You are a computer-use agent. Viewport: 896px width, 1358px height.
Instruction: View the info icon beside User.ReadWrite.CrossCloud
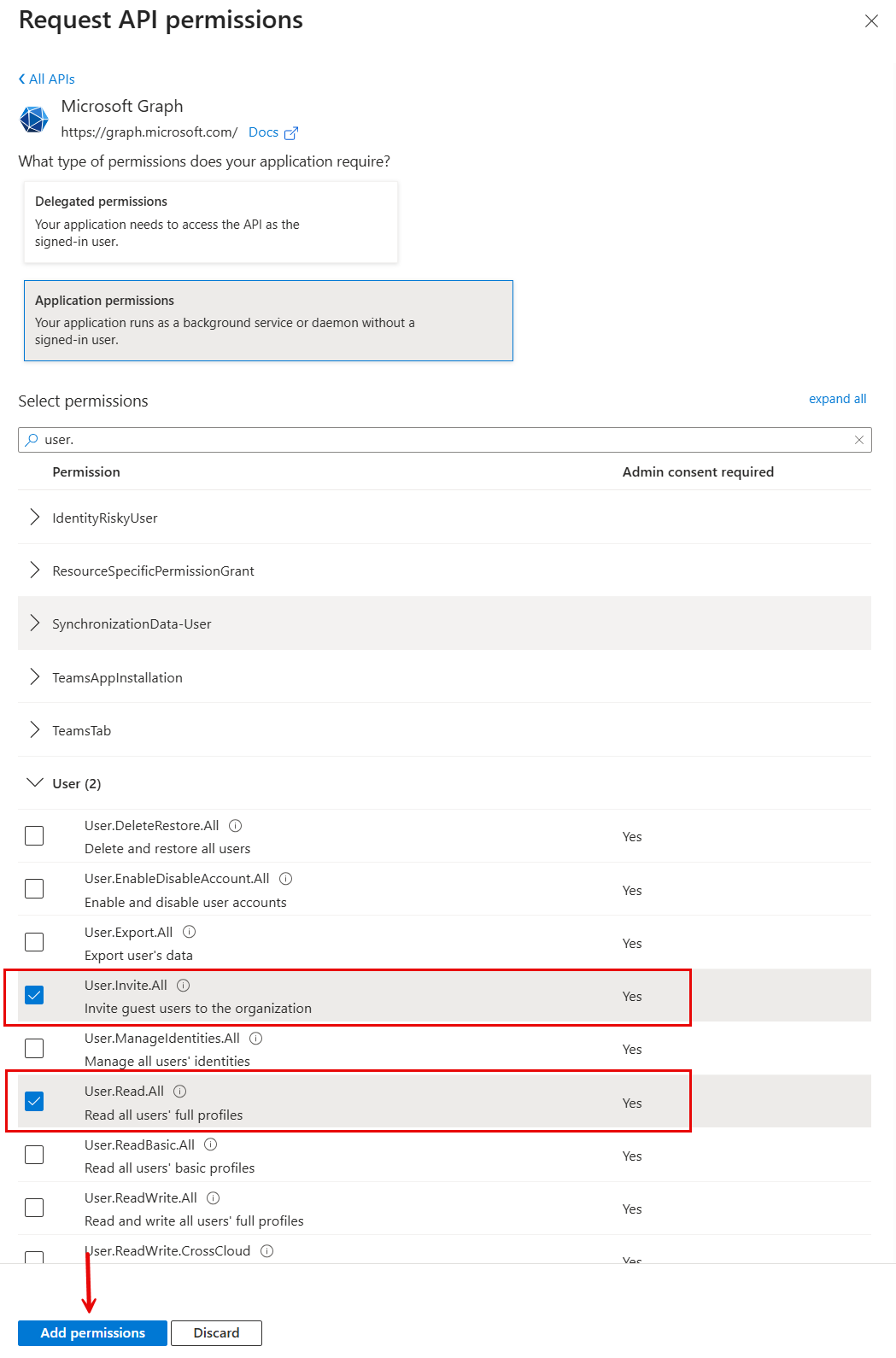point(266,1250)
